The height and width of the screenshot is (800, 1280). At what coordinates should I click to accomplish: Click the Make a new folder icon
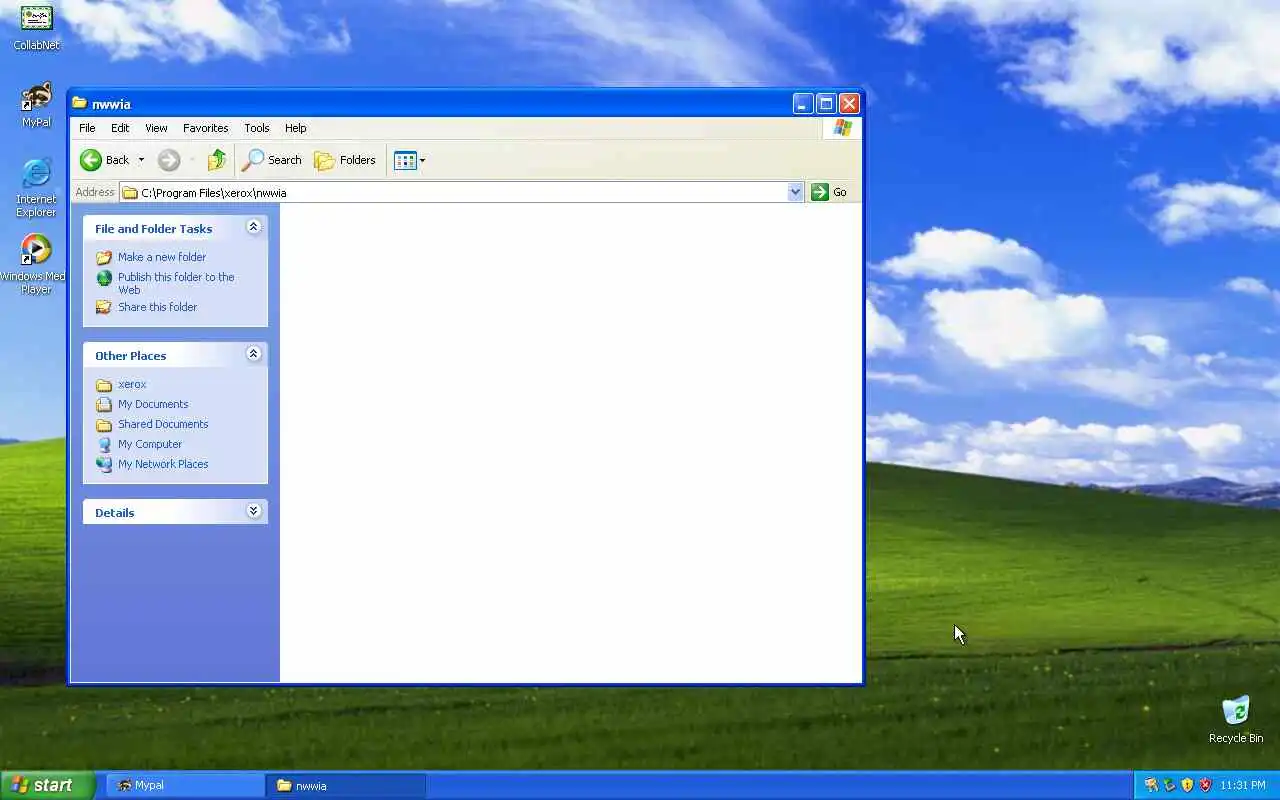[x=104, y=257]
